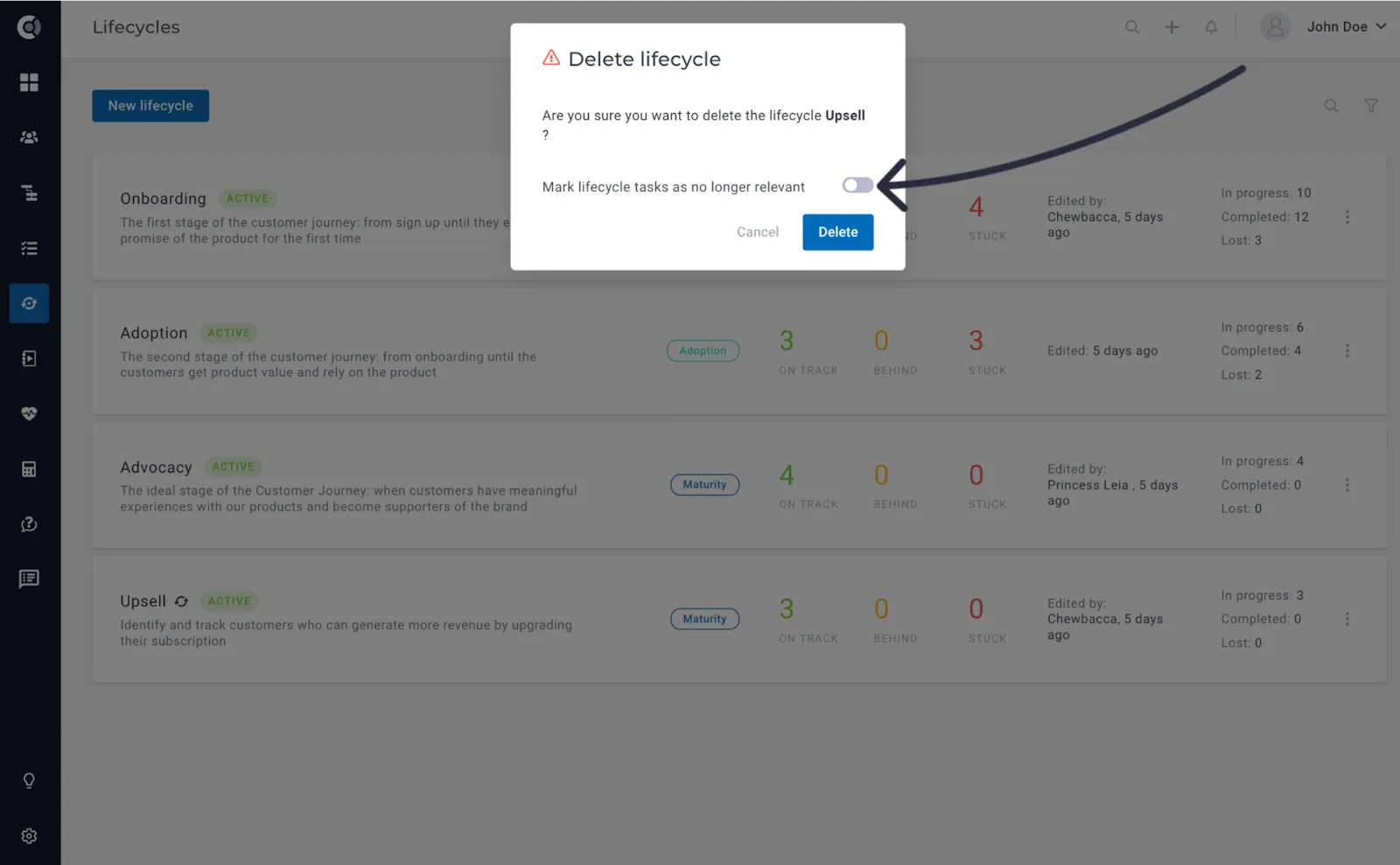The height and width of the screenshot is (865, 1400).
Task: Click the Lifecycles page heading
Action: [x=136, y=27]
